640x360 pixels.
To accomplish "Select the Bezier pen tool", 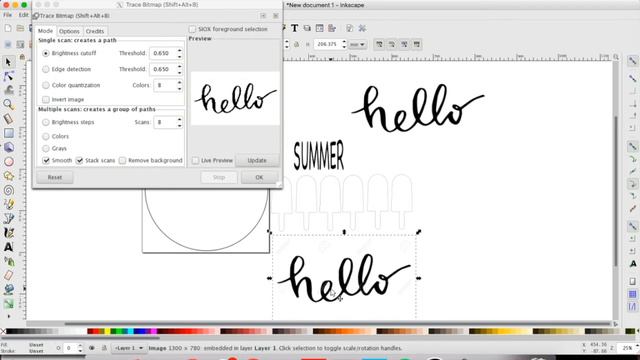I will pos(8,218).
